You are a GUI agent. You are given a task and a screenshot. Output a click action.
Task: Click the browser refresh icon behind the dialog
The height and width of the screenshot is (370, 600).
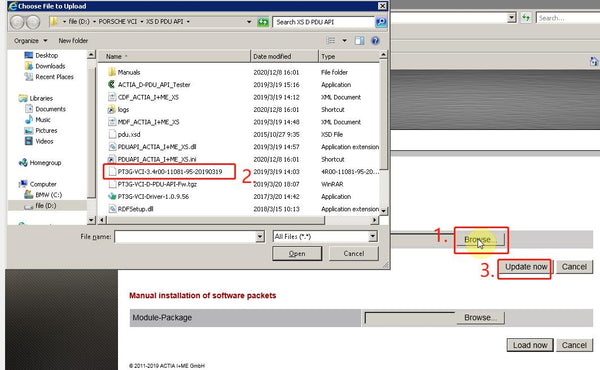click(526, 18)
